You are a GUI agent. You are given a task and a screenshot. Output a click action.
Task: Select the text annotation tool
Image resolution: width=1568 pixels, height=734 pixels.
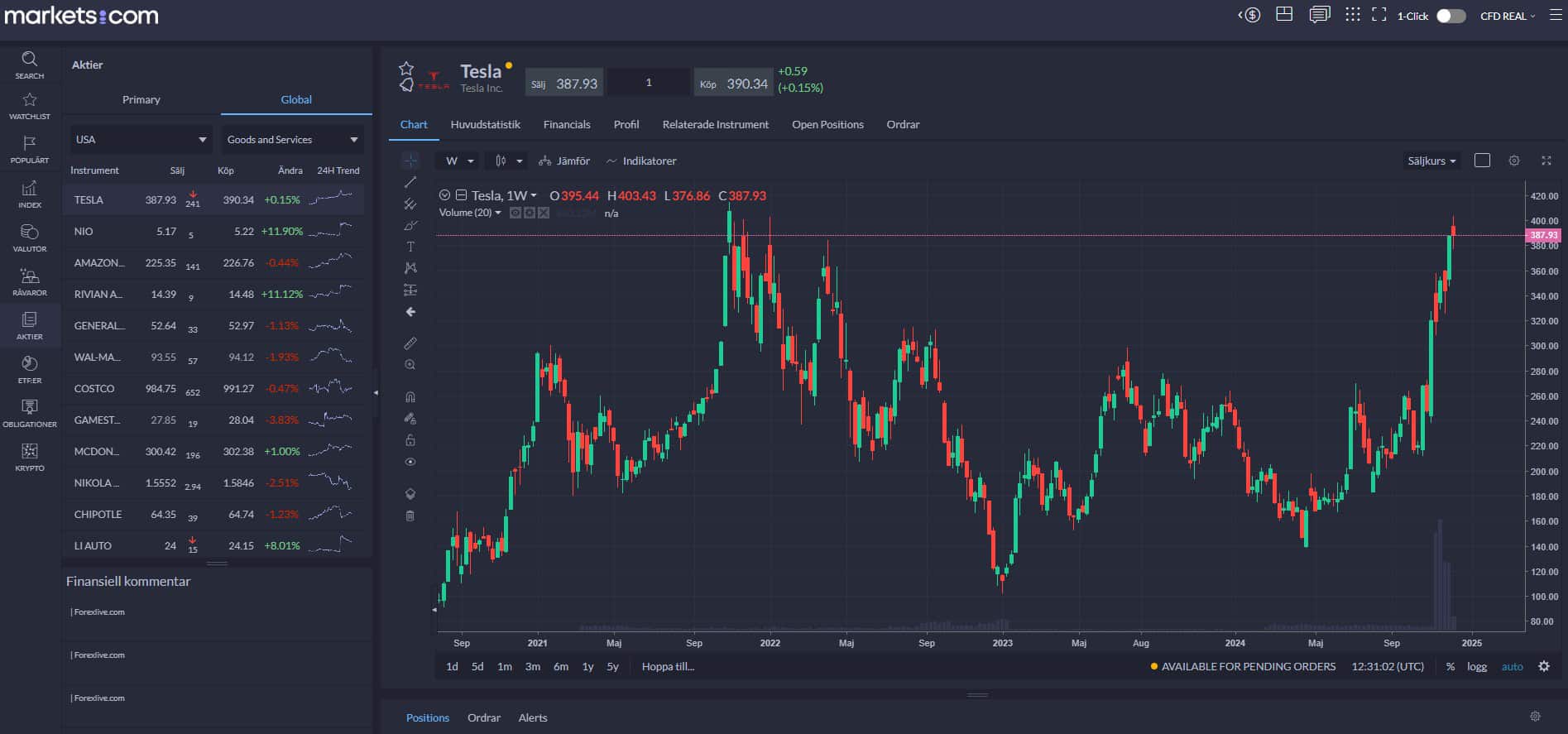410,247
